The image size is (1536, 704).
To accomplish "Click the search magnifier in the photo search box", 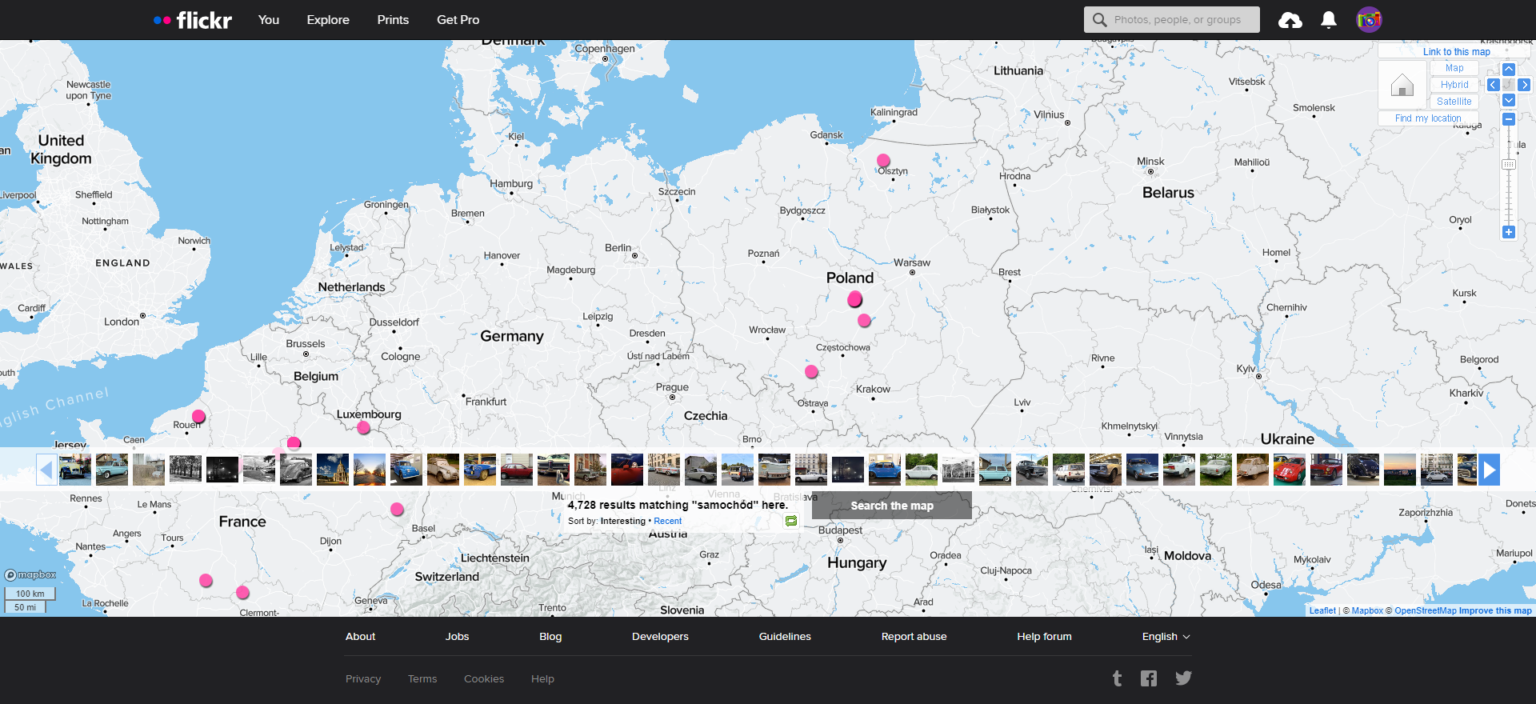I will (1099, 19).
